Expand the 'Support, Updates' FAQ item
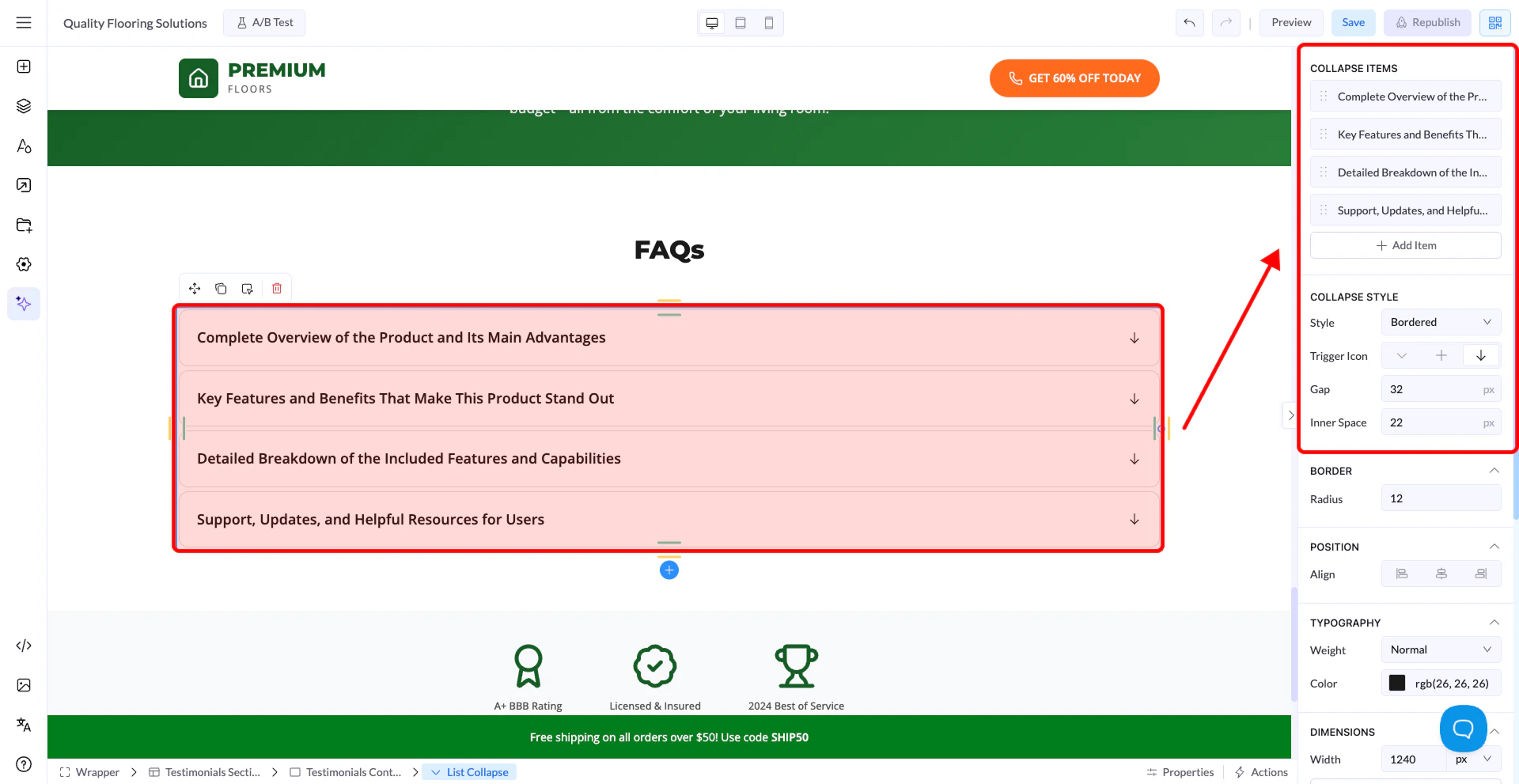The image size is (1519, 784). pos(669,520)
